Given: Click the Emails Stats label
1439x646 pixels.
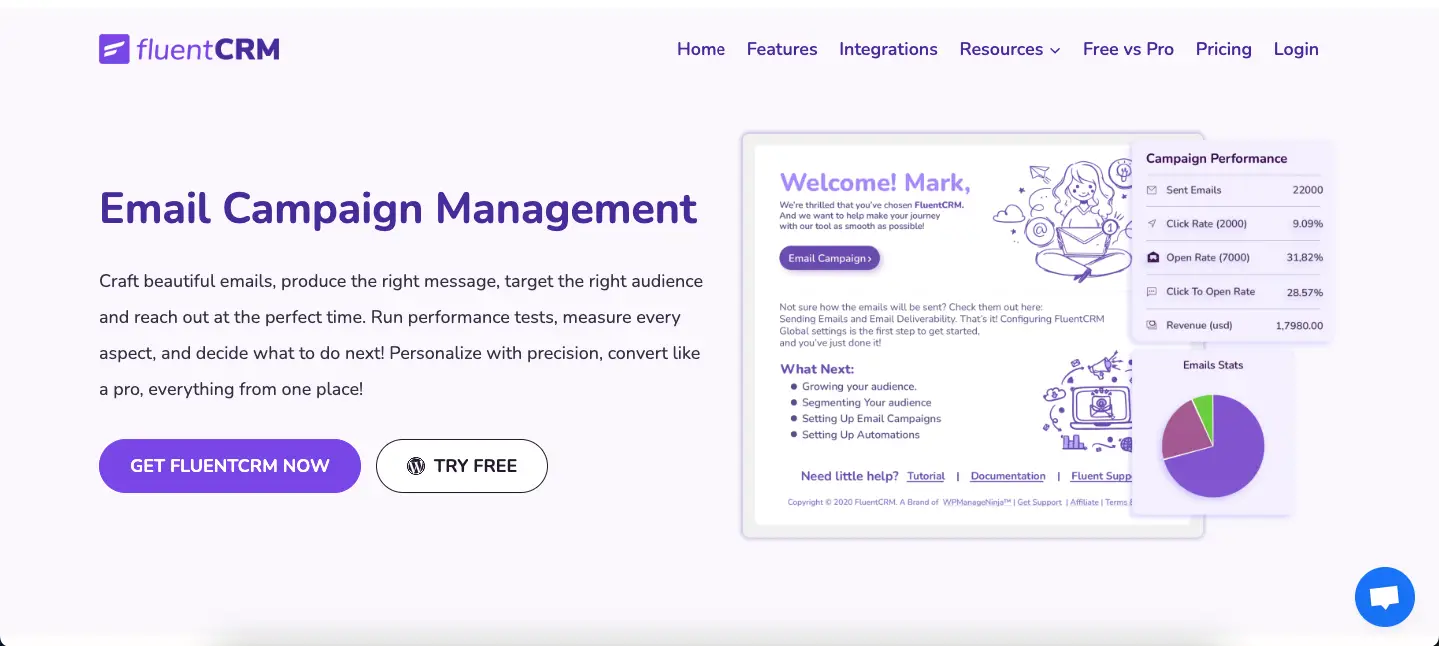Looking at the screenshot, I should 1213,365.
